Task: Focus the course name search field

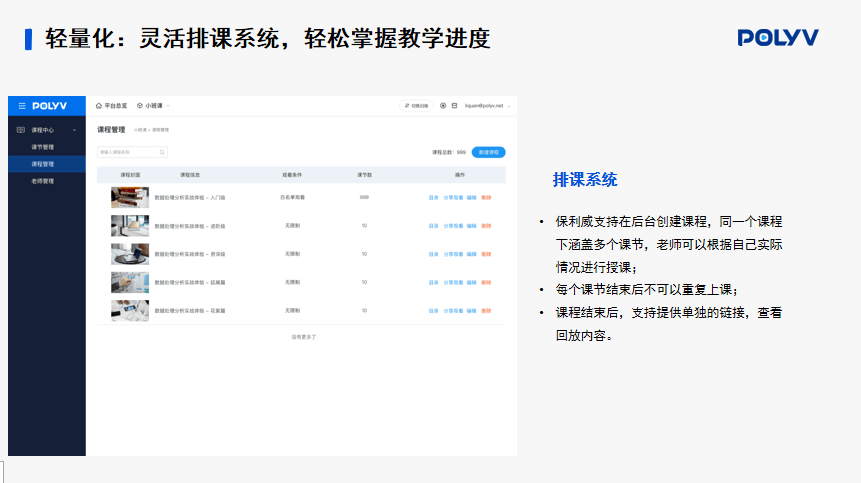Action: pos(132,152)
